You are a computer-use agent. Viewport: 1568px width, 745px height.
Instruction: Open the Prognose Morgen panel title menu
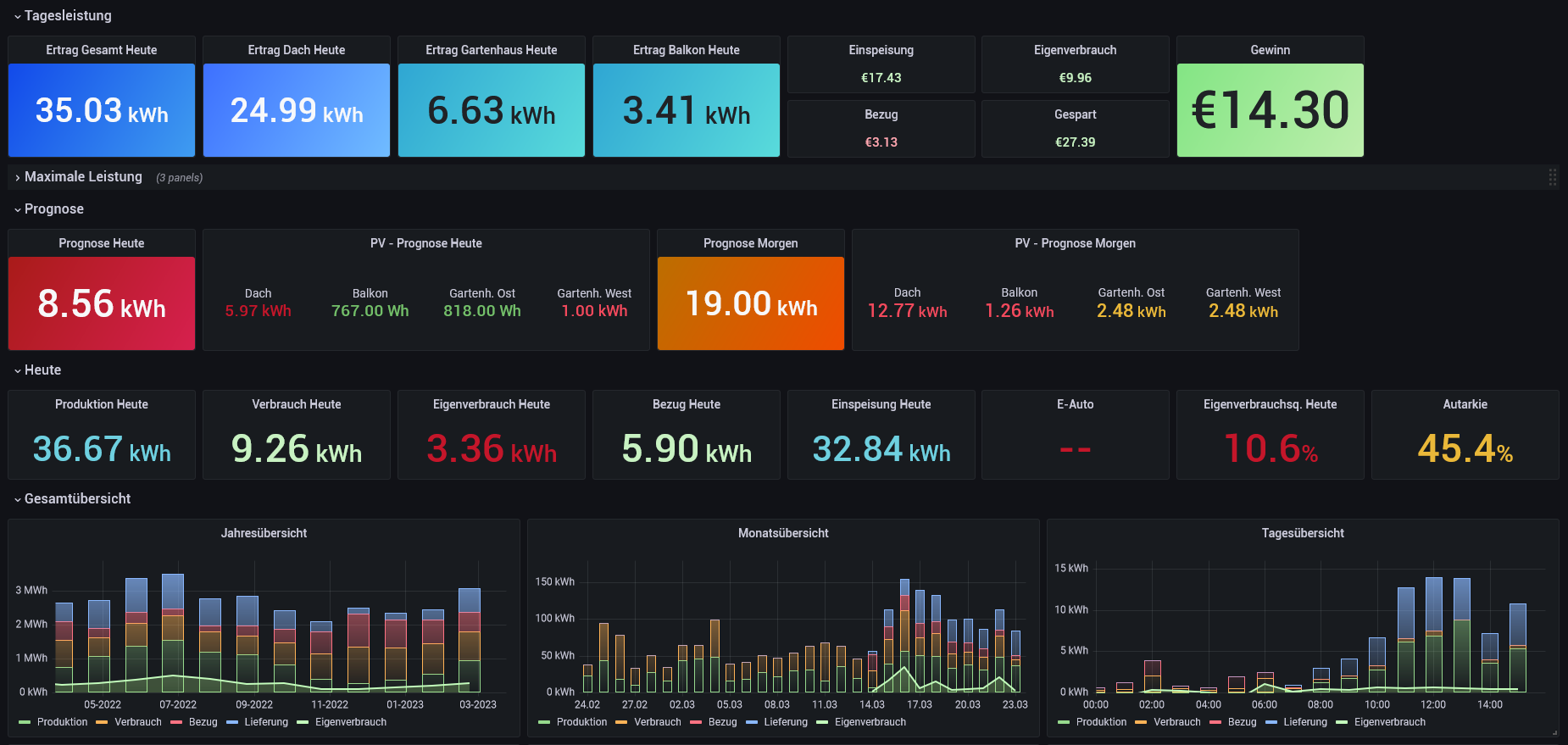tap(751, 243)
